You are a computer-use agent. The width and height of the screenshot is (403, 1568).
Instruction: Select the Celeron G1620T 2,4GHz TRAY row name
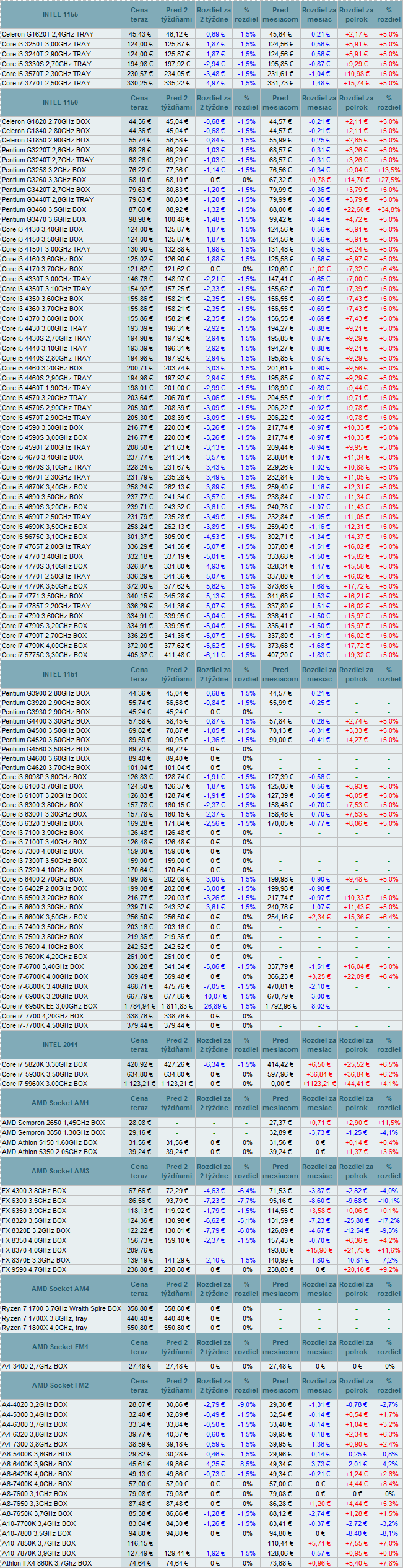[x=48, y=34]
